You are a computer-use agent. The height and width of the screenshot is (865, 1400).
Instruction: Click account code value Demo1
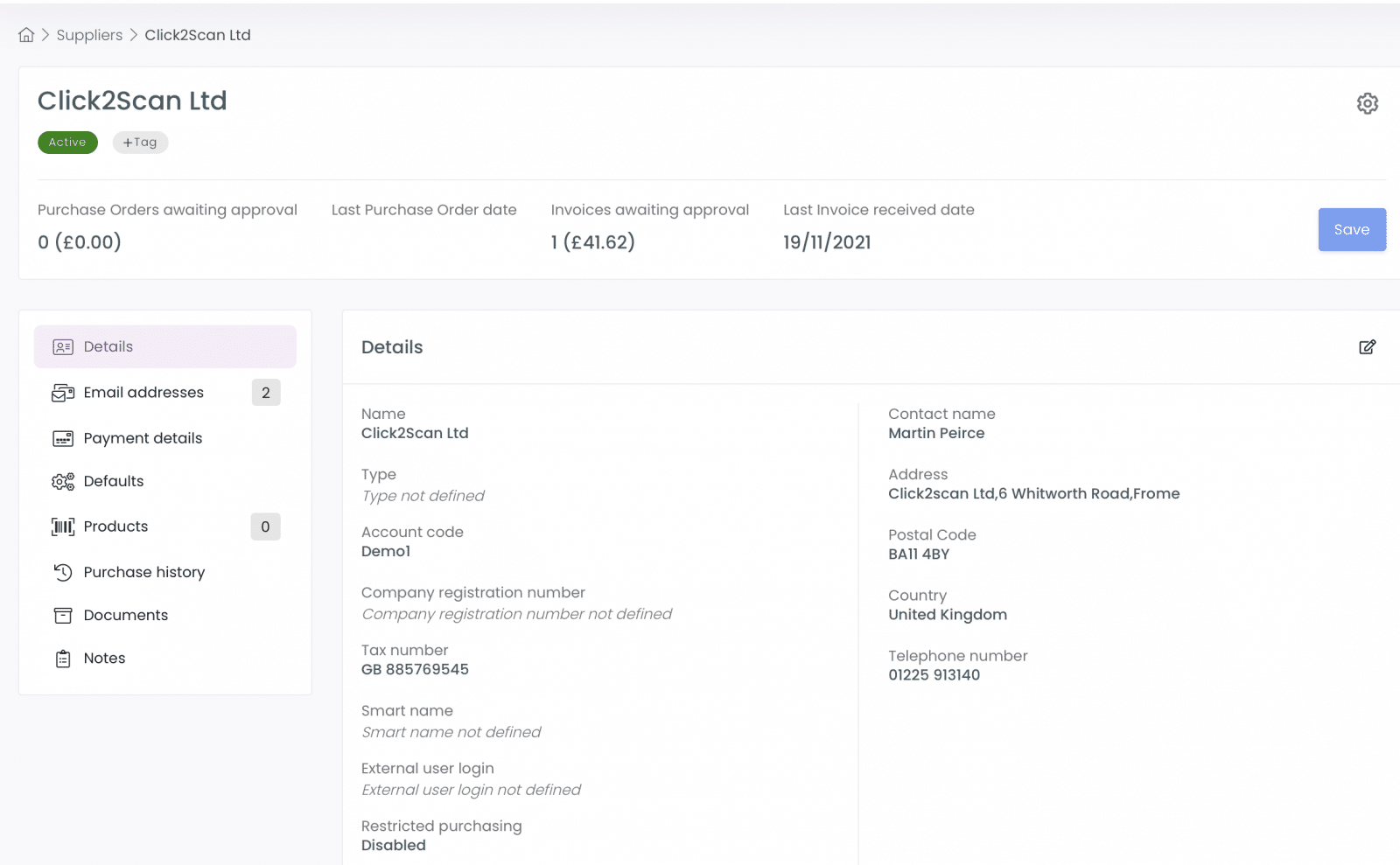coord(386,551)
